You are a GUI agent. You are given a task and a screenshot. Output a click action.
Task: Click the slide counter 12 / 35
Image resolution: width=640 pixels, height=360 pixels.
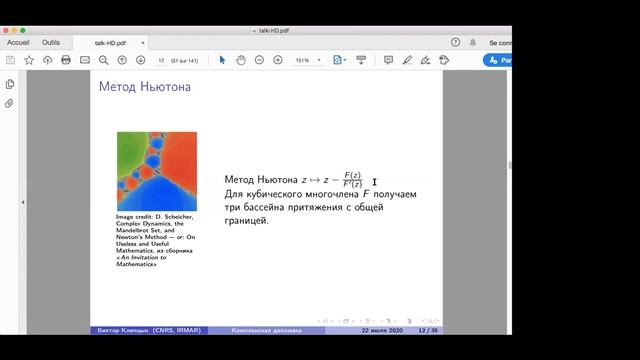click(x=428, y=330)
